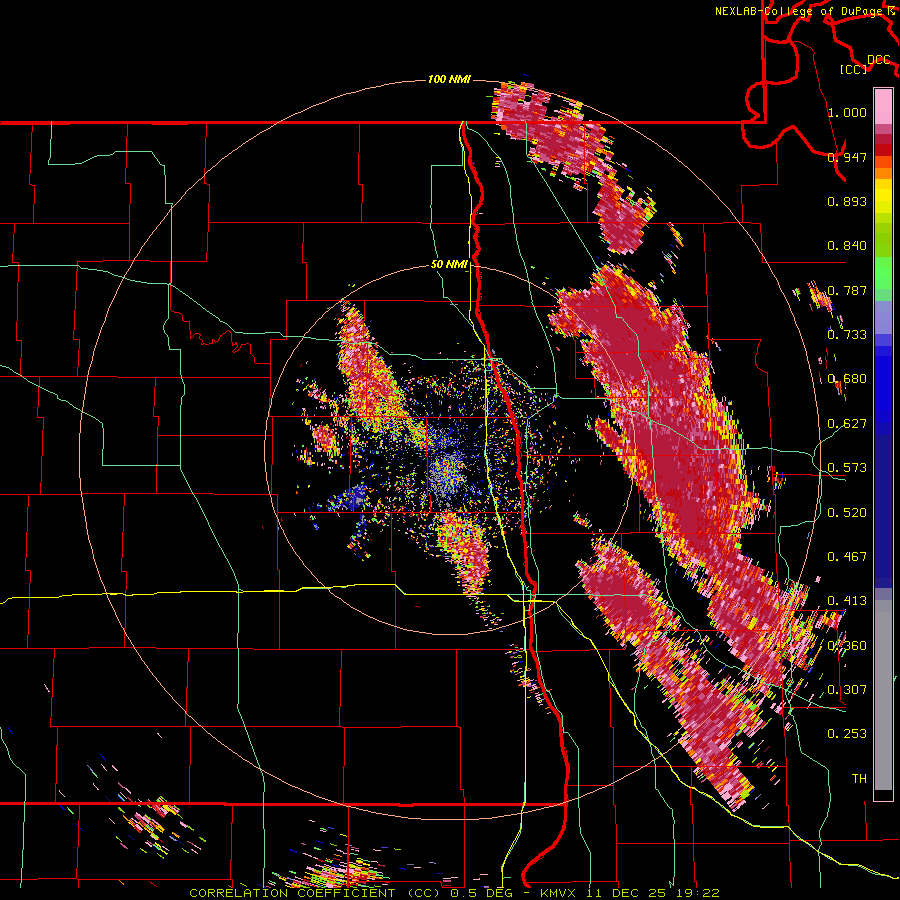The width and height of the screenshot is (900, 900).
Task: Click the NEXLAB-College of DuPage credit text
Action: [799, 11]
